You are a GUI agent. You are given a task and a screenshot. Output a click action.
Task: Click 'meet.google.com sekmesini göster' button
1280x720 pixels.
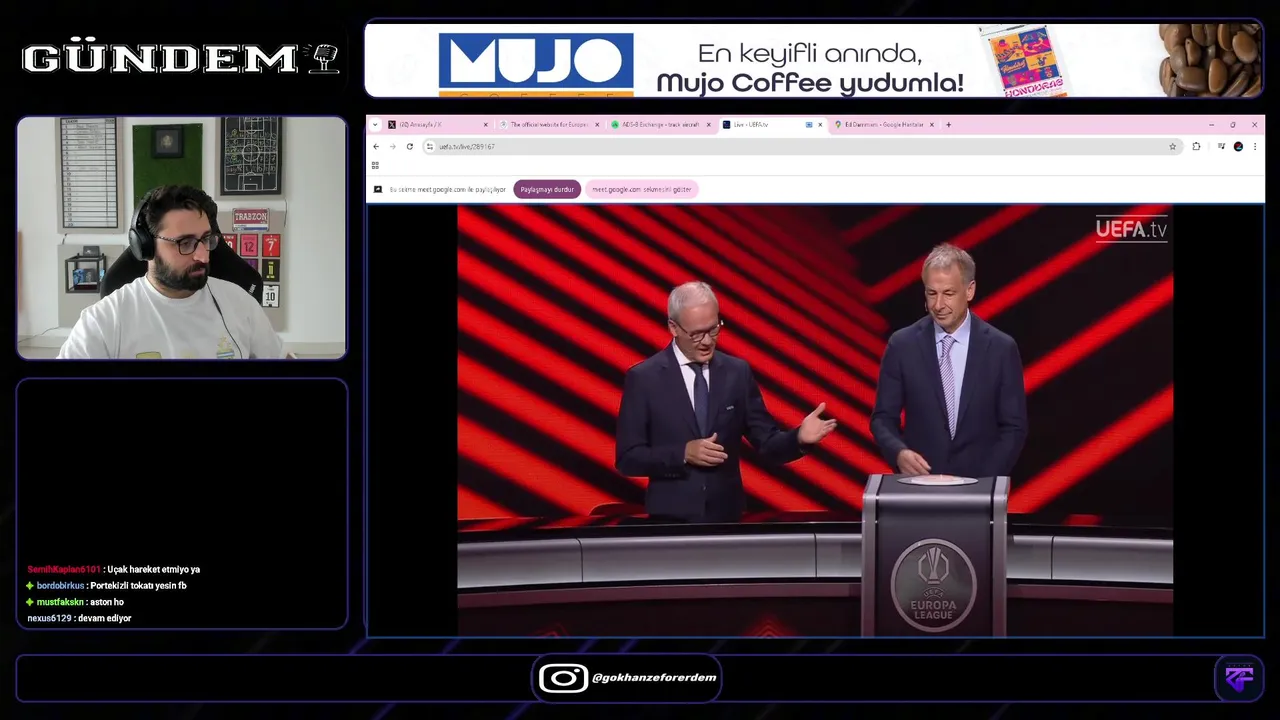click(641, 189)
